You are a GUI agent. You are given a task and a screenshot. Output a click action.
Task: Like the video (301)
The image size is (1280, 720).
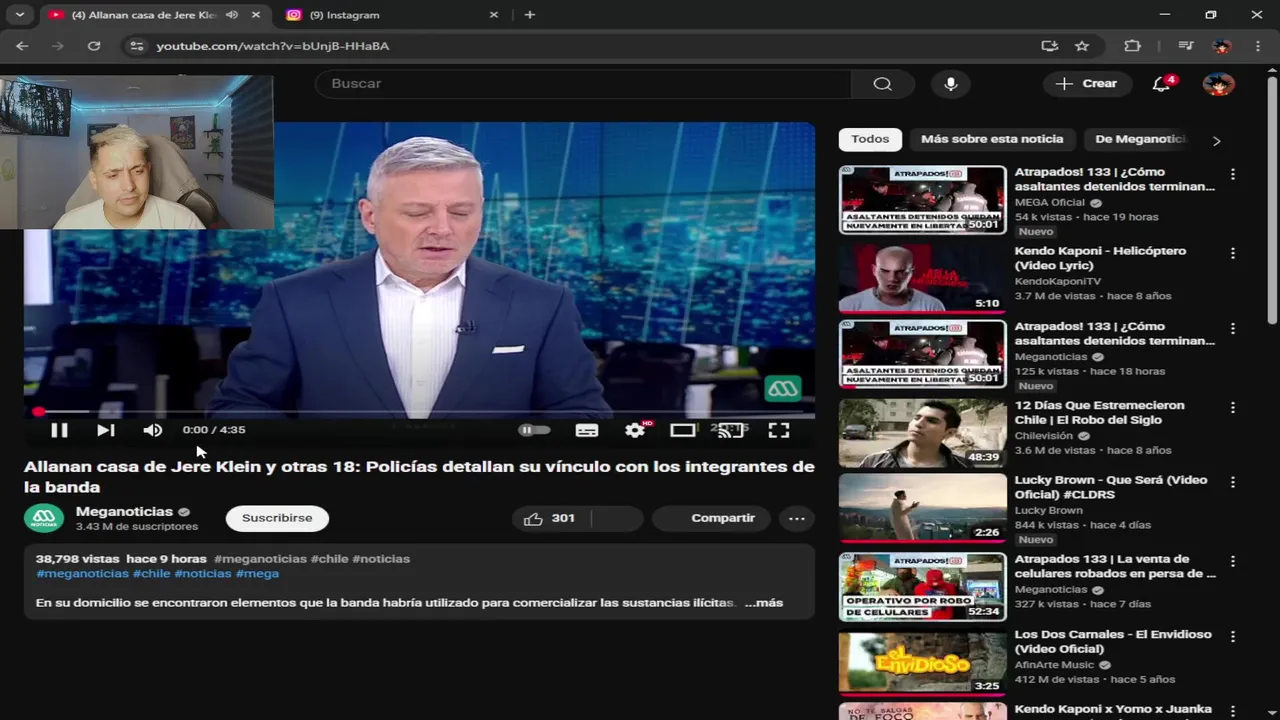[x=551, y=518]
